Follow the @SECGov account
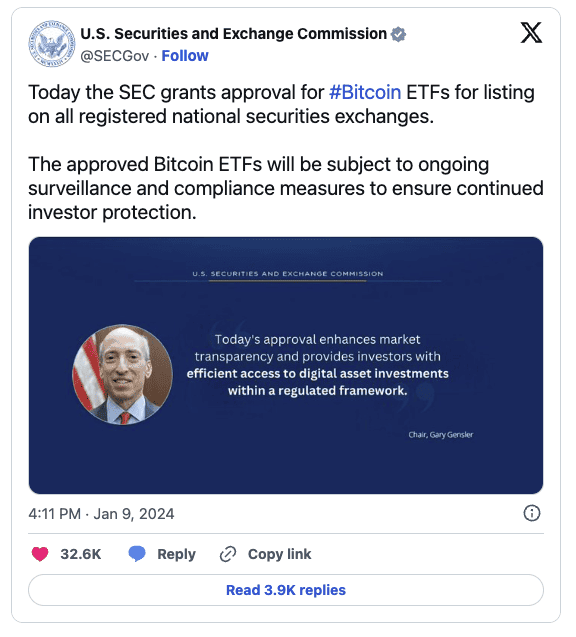The image size is (576, 637). pos(185,56)
